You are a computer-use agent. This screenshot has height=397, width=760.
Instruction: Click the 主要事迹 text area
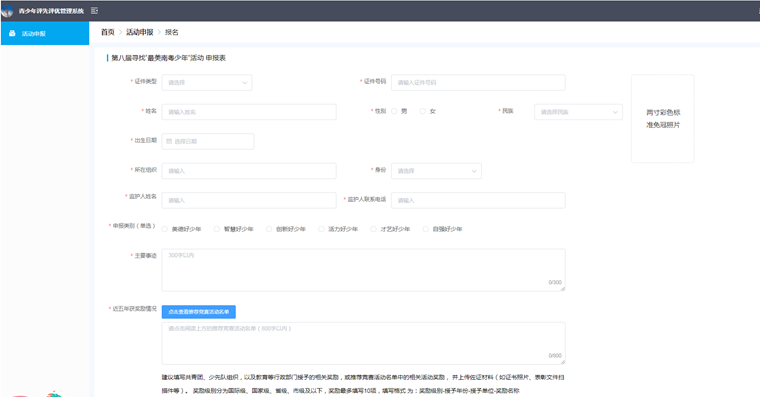pos(364,270)
